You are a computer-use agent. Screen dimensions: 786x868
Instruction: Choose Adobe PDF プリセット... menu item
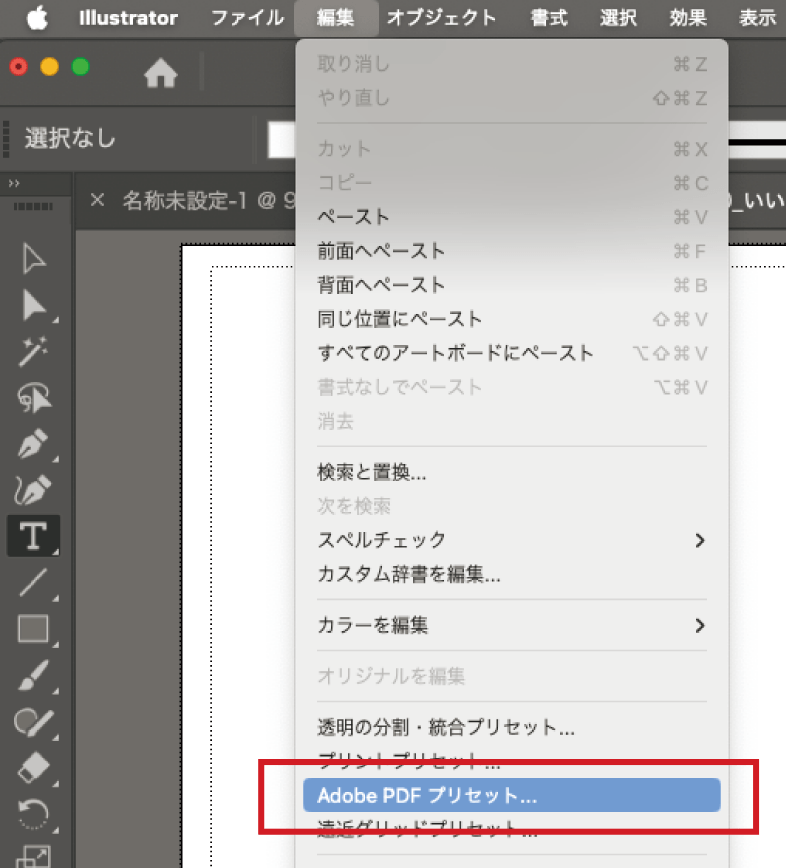point(512,795)
